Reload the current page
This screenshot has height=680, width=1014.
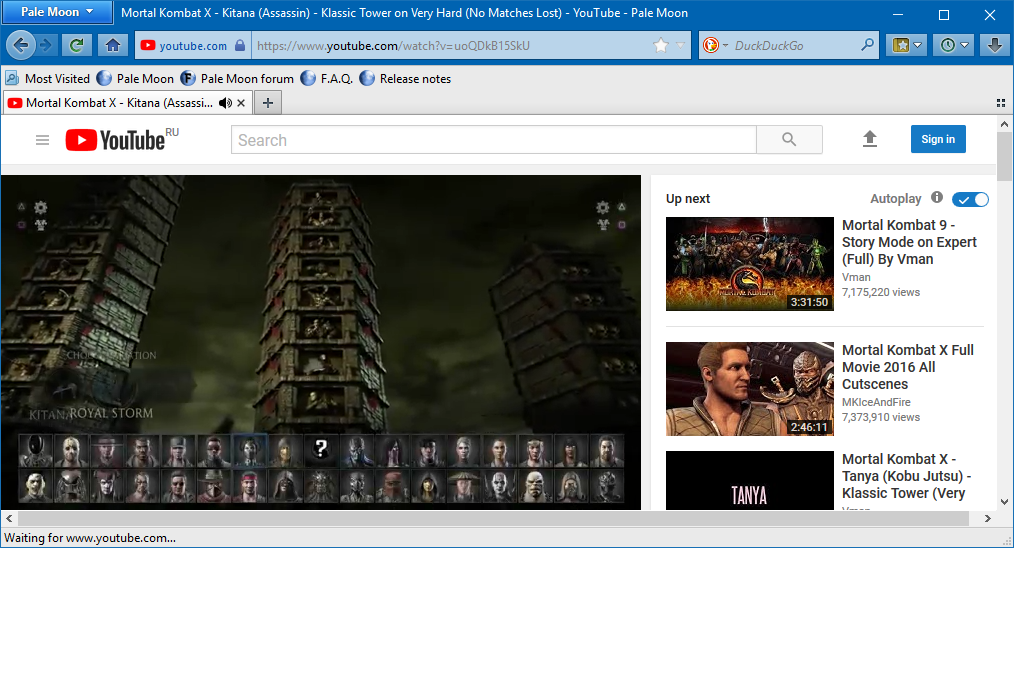pos(76,45)
